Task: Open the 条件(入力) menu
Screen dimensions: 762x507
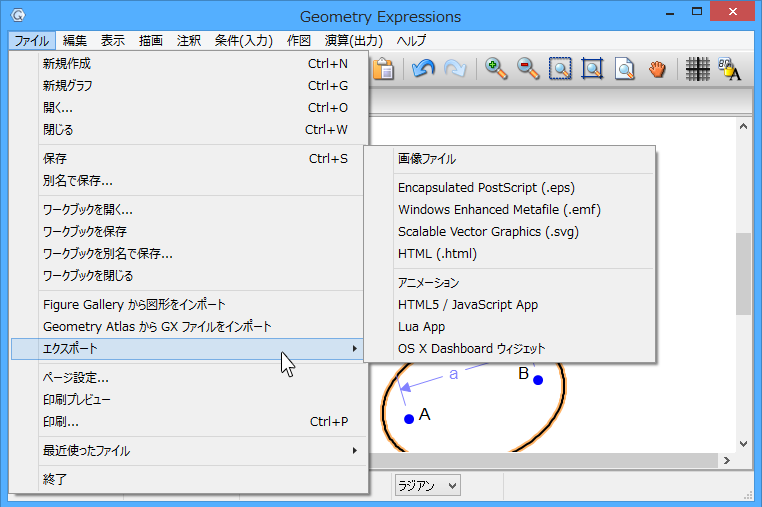Action: (244, 40)
